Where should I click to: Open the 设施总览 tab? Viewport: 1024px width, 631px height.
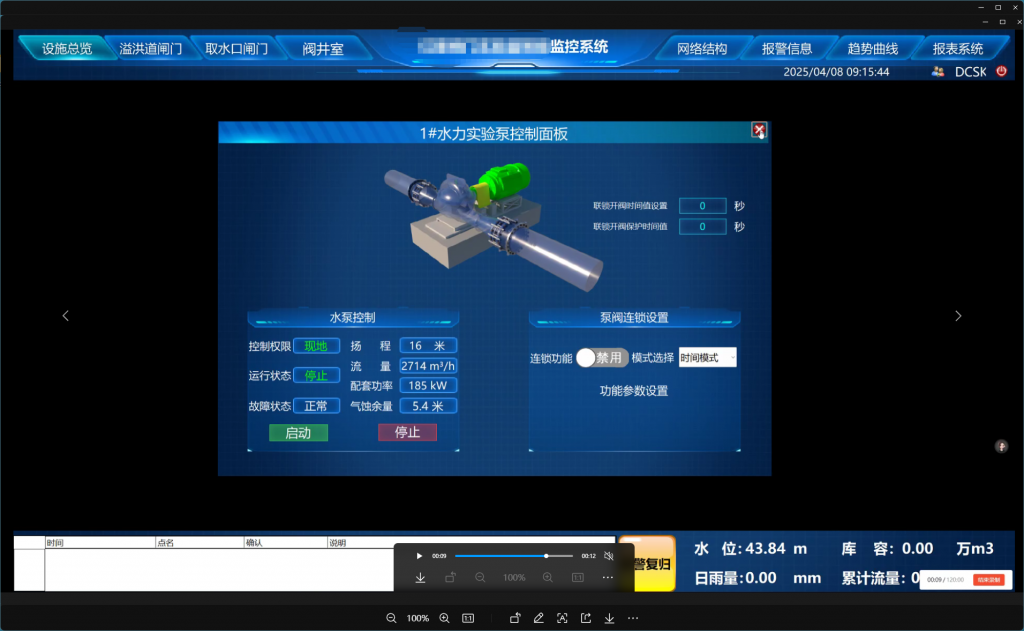[67, 48]
